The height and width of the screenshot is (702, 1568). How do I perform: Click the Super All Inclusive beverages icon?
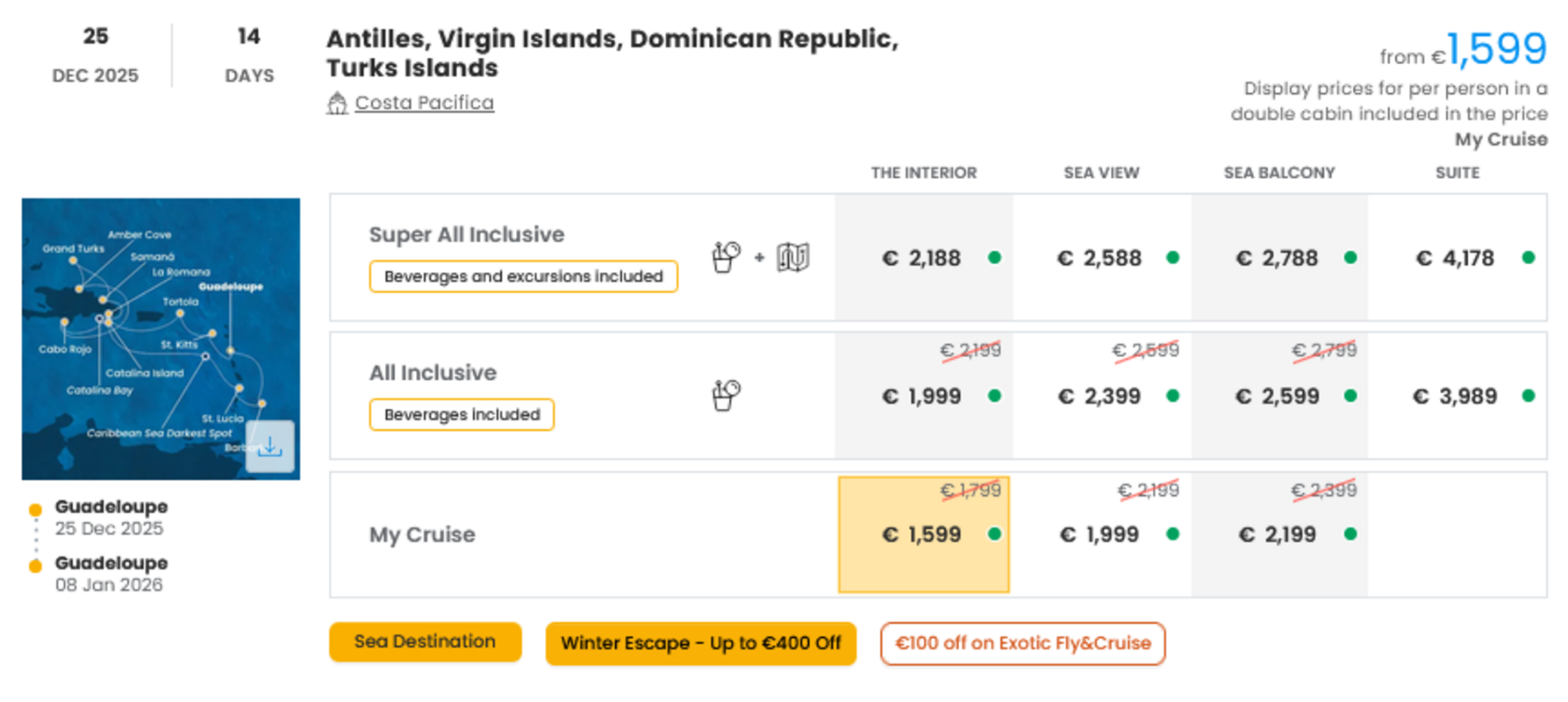point(727,257)
